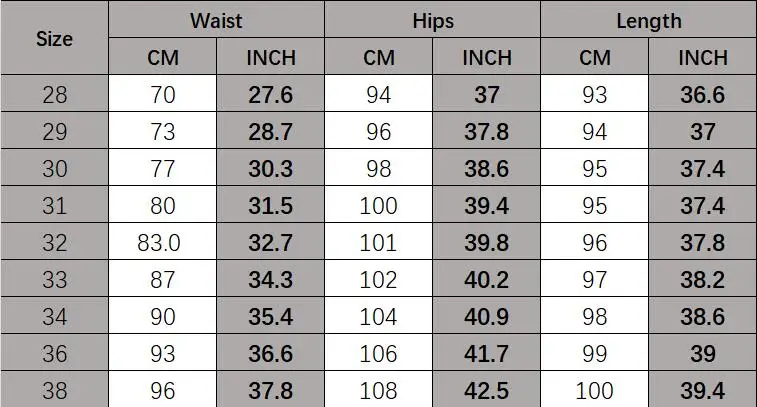Screen dimensions: 757x407
Task: Click the 41.7 hips inch cell
Action: 487,353
